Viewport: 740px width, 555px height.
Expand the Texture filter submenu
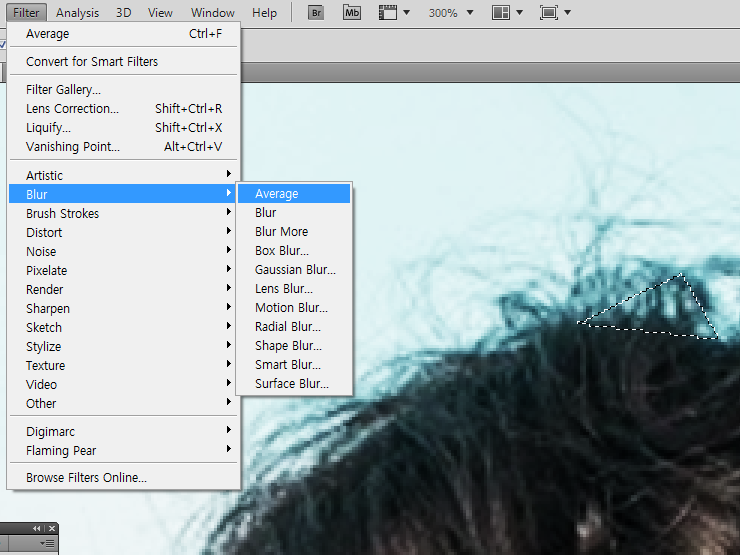pos(123,365)
